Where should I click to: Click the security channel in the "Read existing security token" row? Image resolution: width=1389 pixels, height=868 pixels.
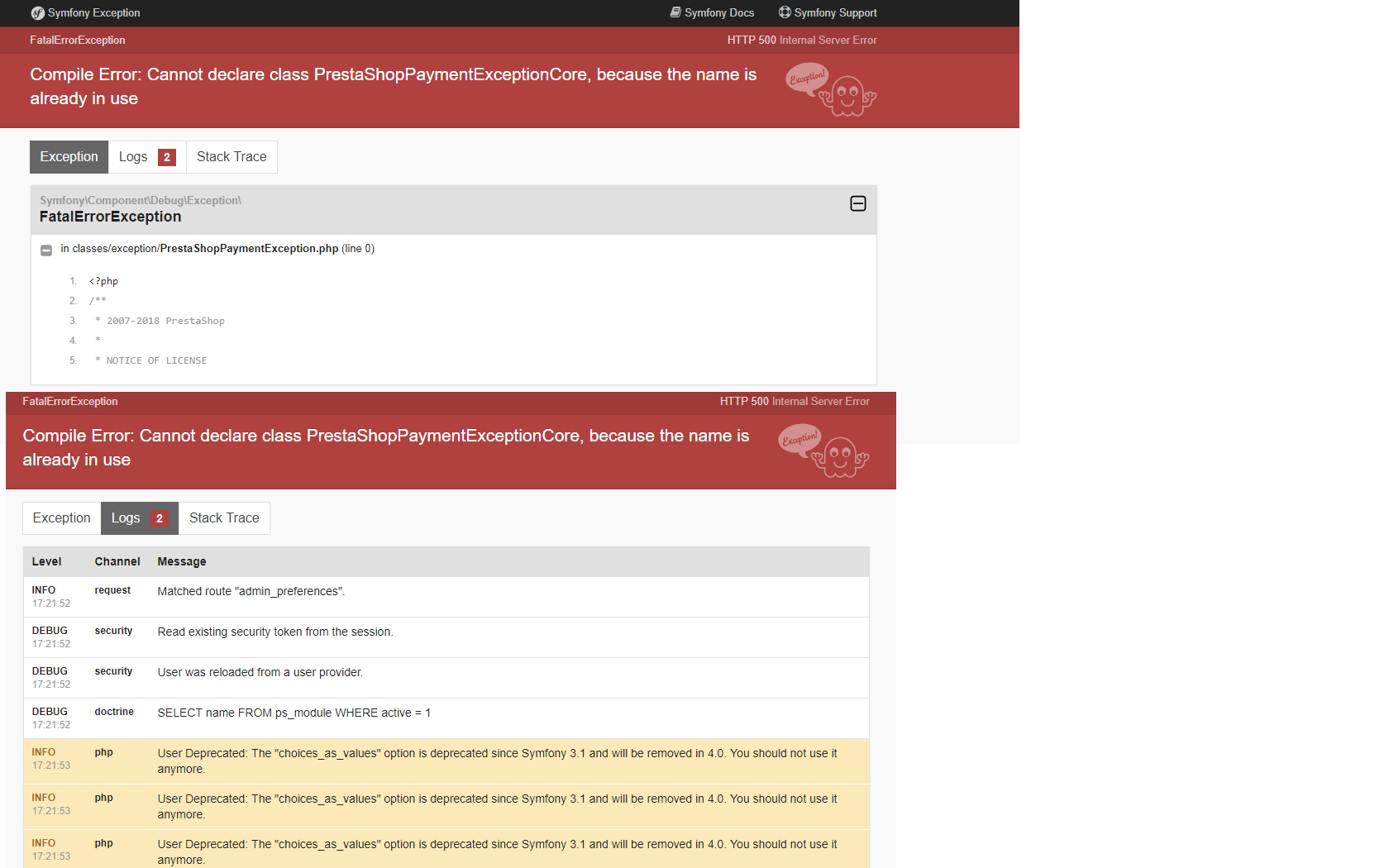pyautogui.click(x=113, y=631)
